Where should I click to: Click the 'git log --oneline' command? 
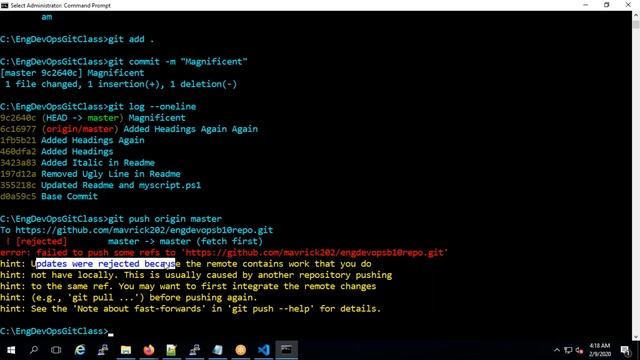152,107
